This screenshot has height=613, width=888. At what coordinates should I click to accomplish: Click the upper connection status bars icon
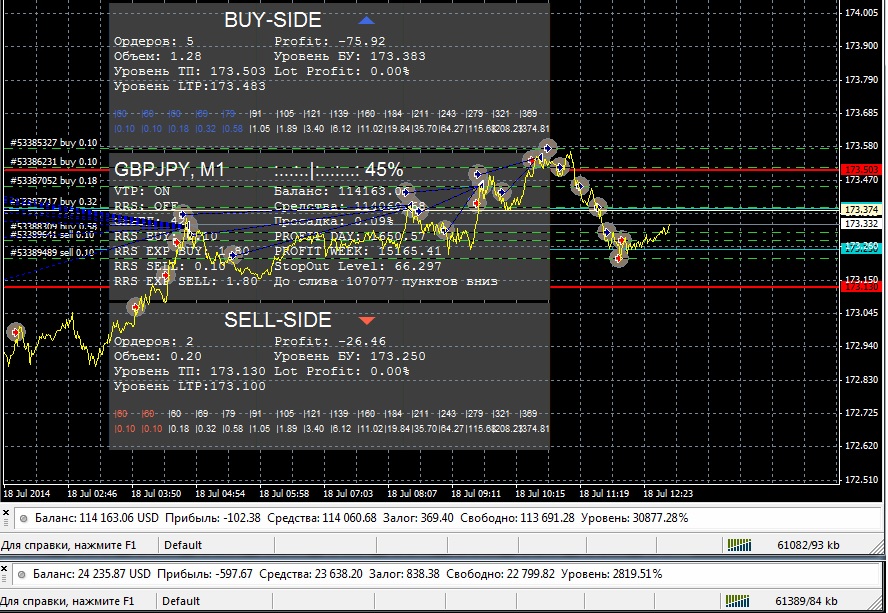(x=738, y=545)
